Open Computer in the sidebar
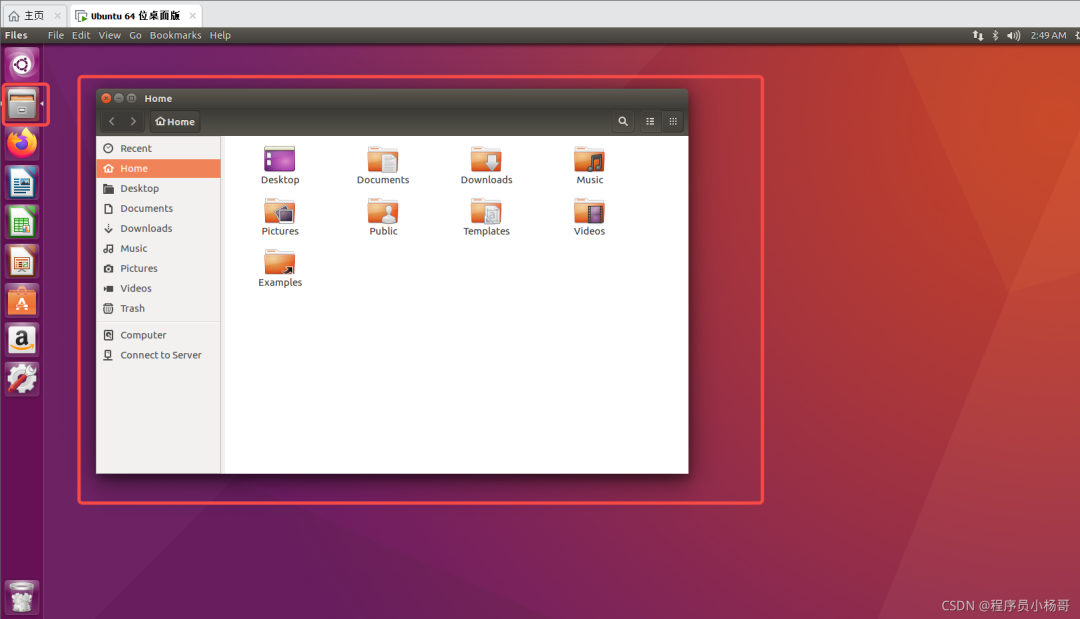Screen dimensions: 1080x619 click(158, 335)
